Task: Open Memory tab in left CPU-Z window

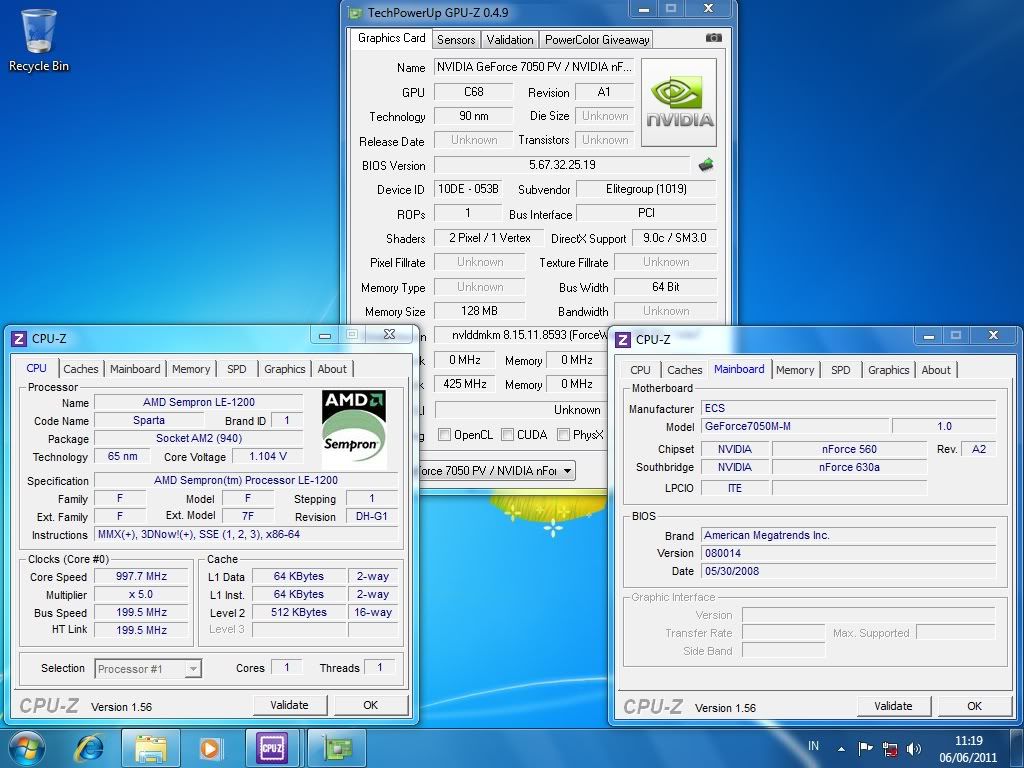Action: pyautogui.click(x=191, y=369)
